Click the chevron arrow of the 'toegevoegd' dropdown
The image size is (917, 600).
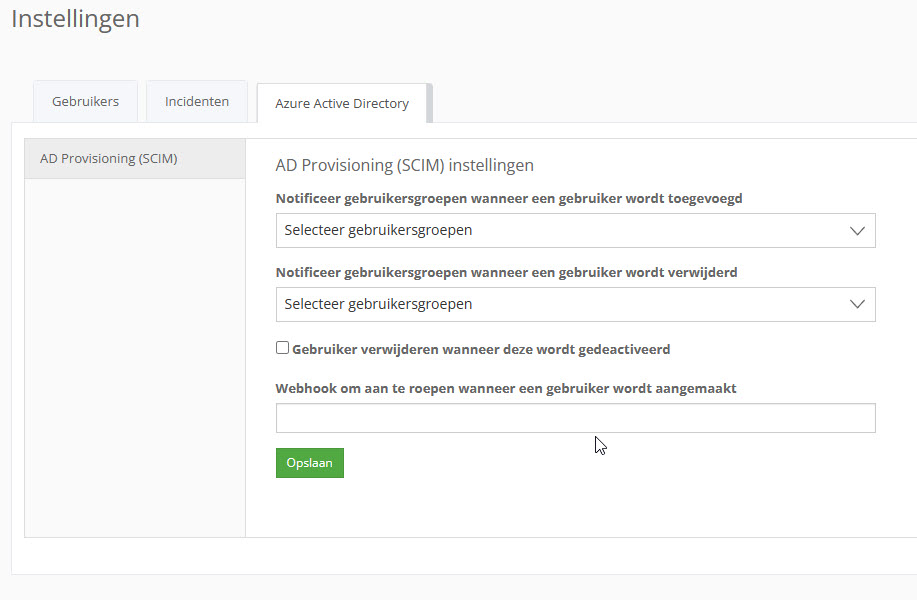pyautogui.click(x=857, y=231)
